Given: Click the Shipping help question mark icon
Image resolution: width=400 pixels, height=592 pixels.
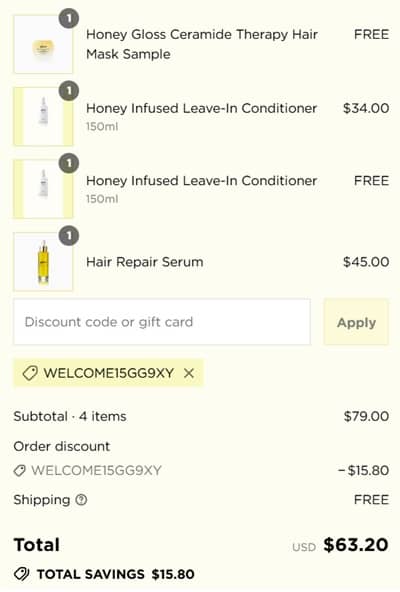Looking at the screenshot, I should (81, 500).
